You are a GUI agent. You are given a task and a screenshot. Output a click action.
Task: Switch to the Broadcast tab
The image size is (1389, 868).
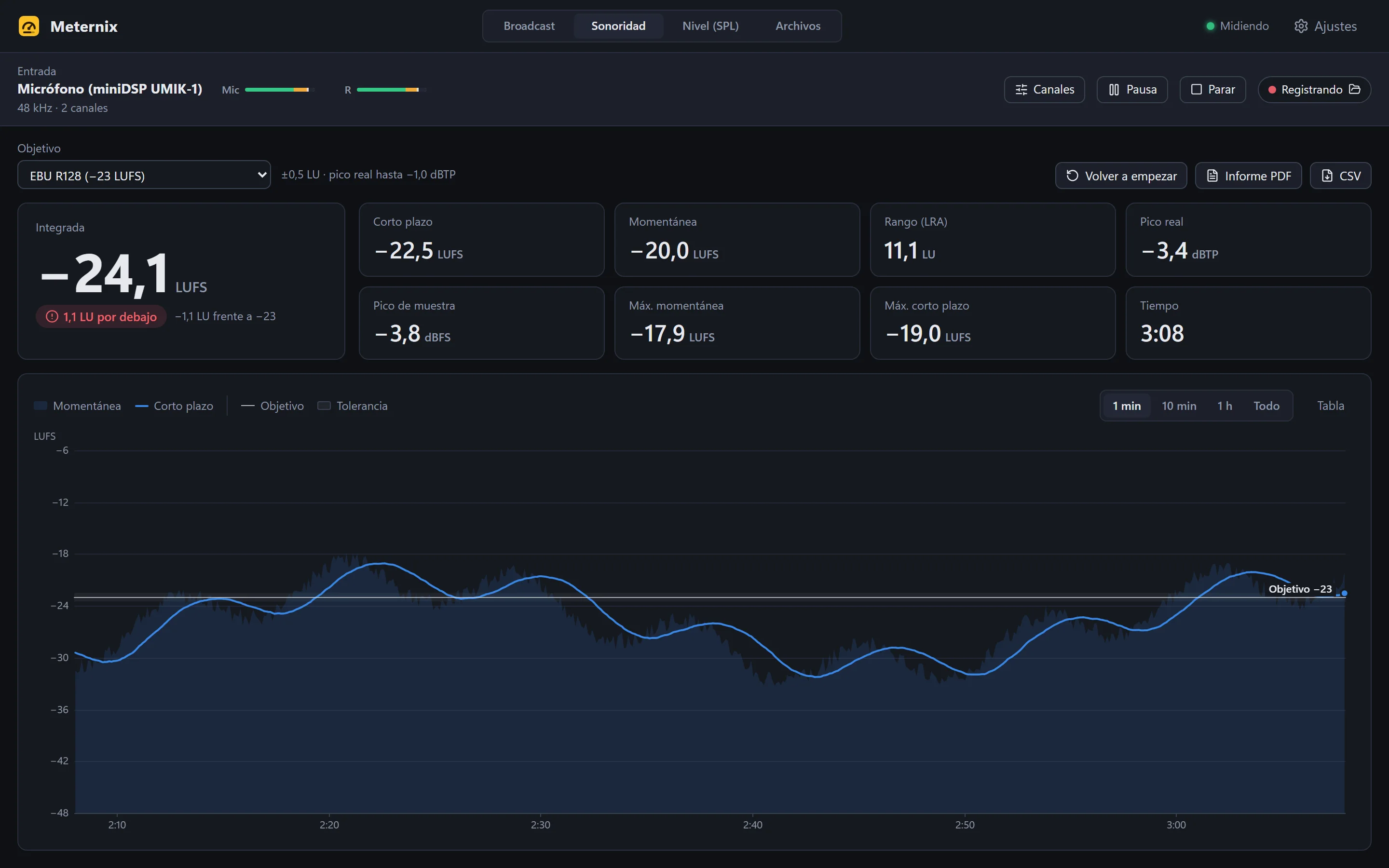[529, 26]
